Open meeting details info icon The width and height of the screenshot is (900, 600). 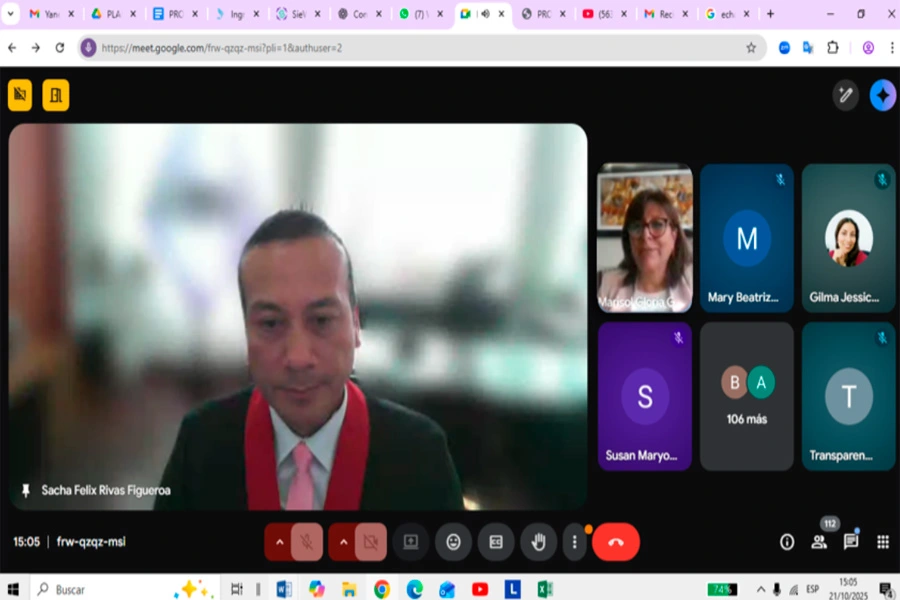787,542
